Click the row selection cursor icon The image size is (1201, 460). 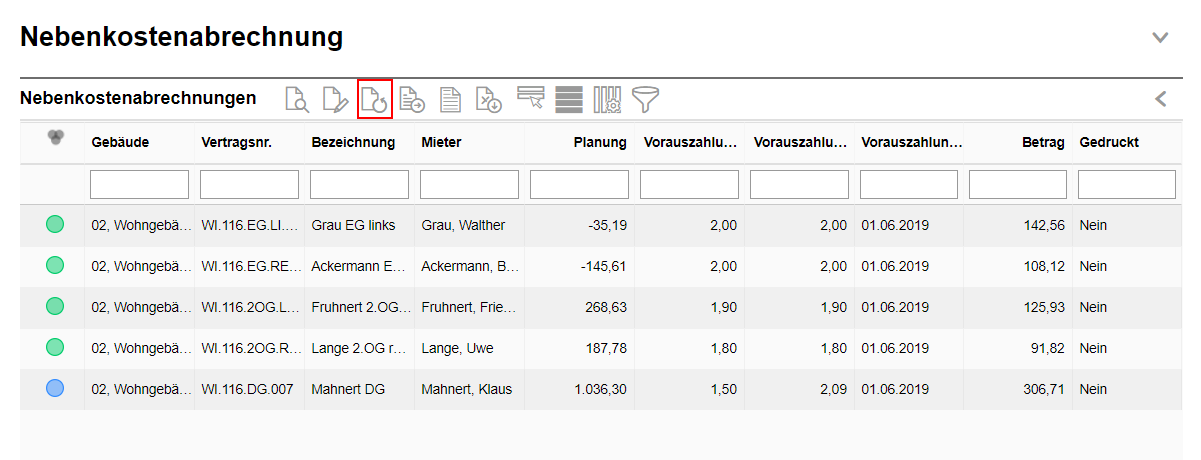point(530,97)
